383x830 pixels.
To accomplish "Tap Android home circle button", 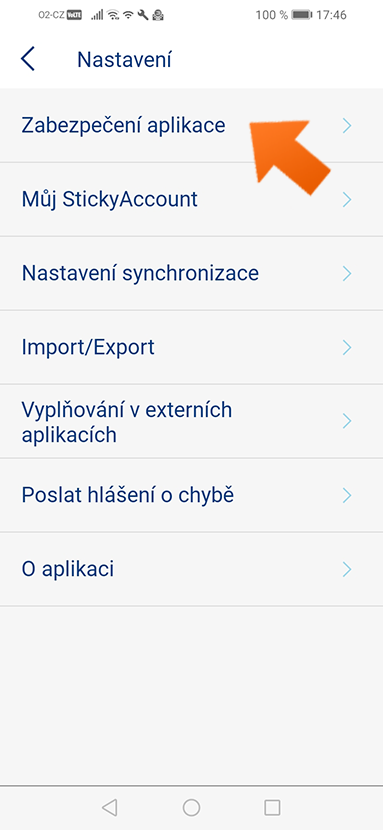I will pos(191,807).
